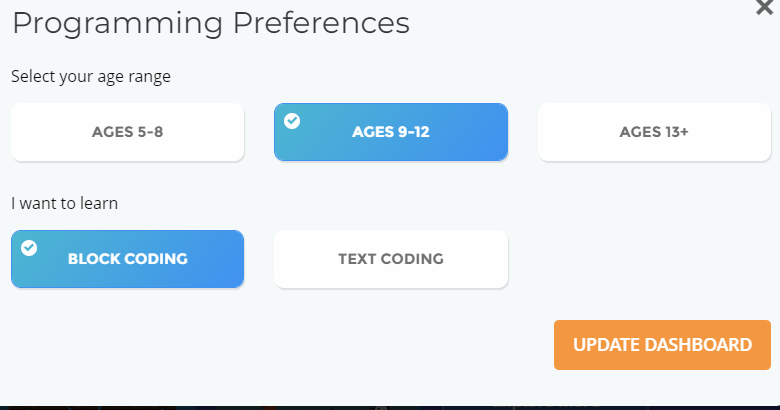Click the checkmark icon on Ages 9-12
The height and width of the screenshot is (410, 780).
(292, 121)
